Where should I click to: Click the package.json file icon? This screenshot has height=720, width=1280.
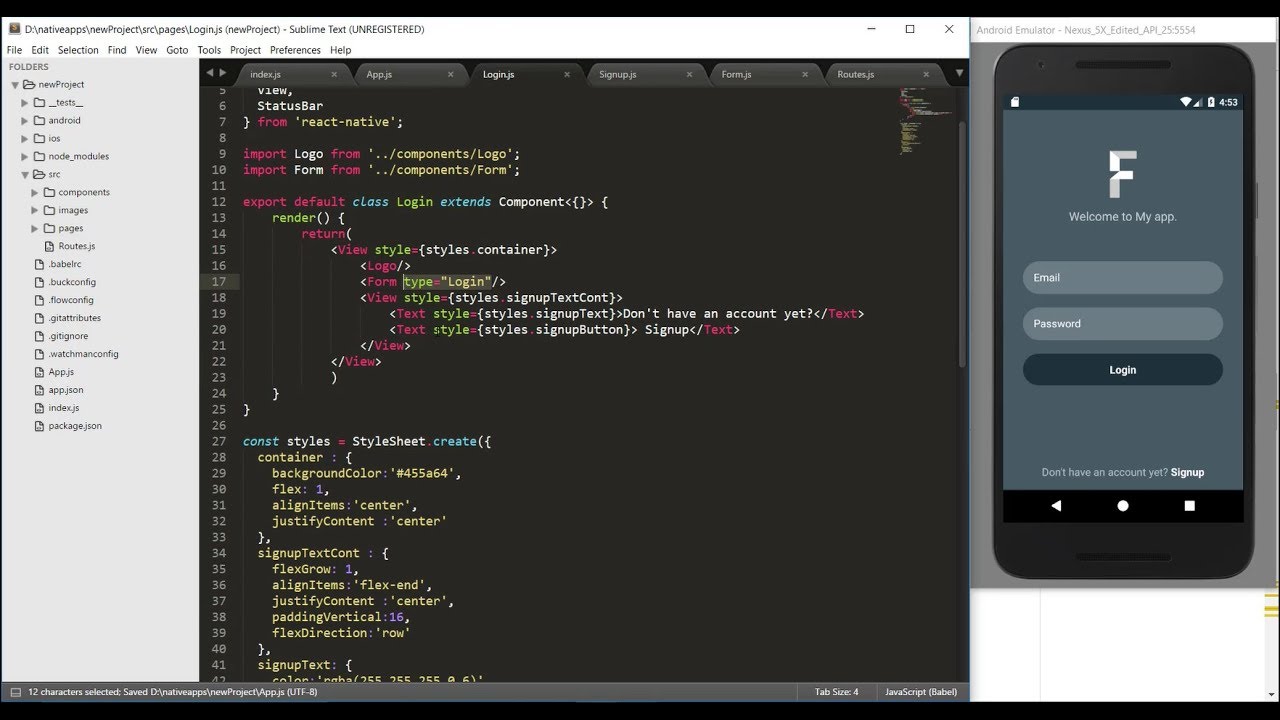coord(40,426)
